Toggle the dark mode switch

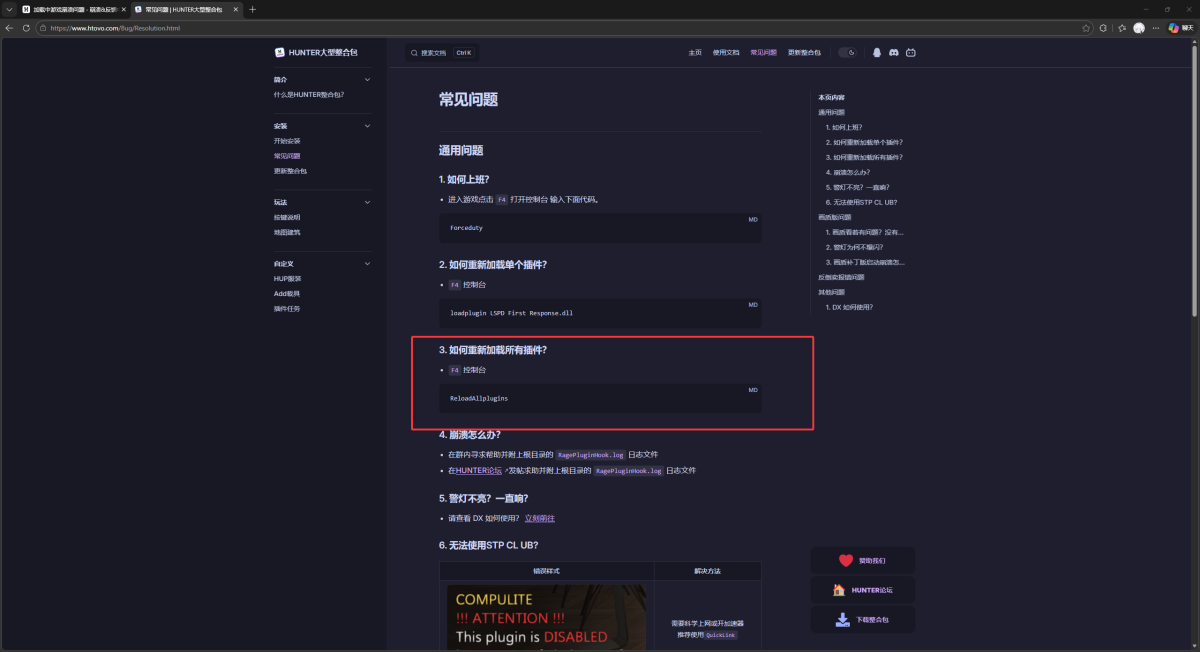click(x=847, y=52)
